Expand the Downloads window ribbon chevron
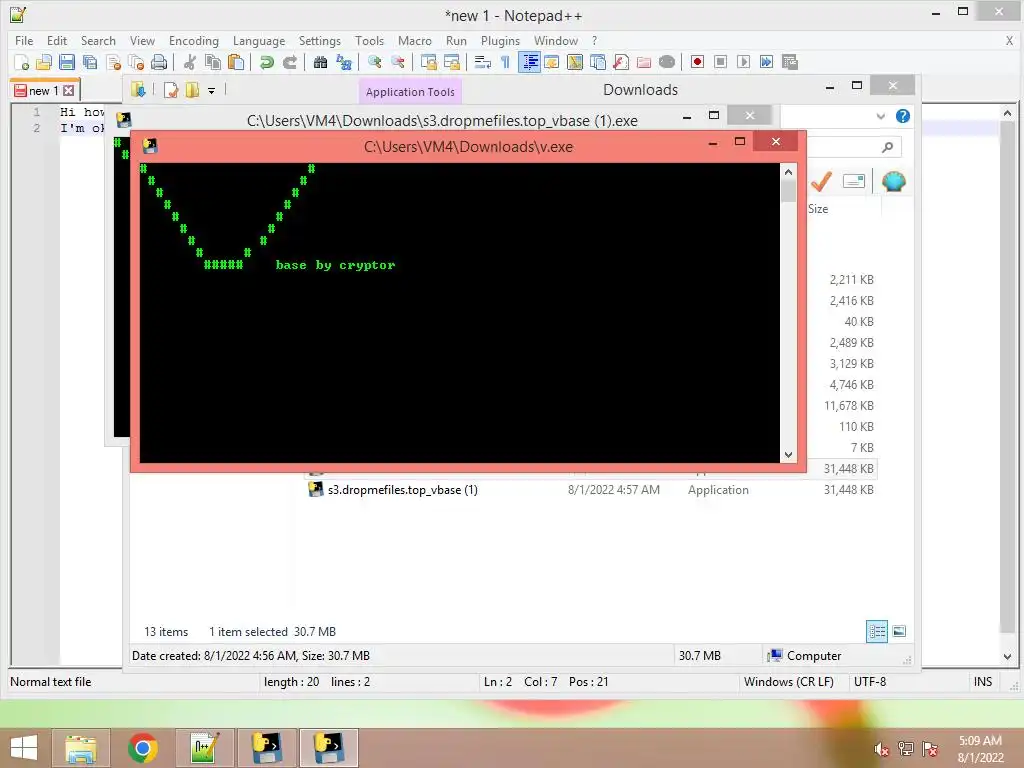Viewport: 1024px width, 768px height. pyautogui.click(x=880, y=116)
